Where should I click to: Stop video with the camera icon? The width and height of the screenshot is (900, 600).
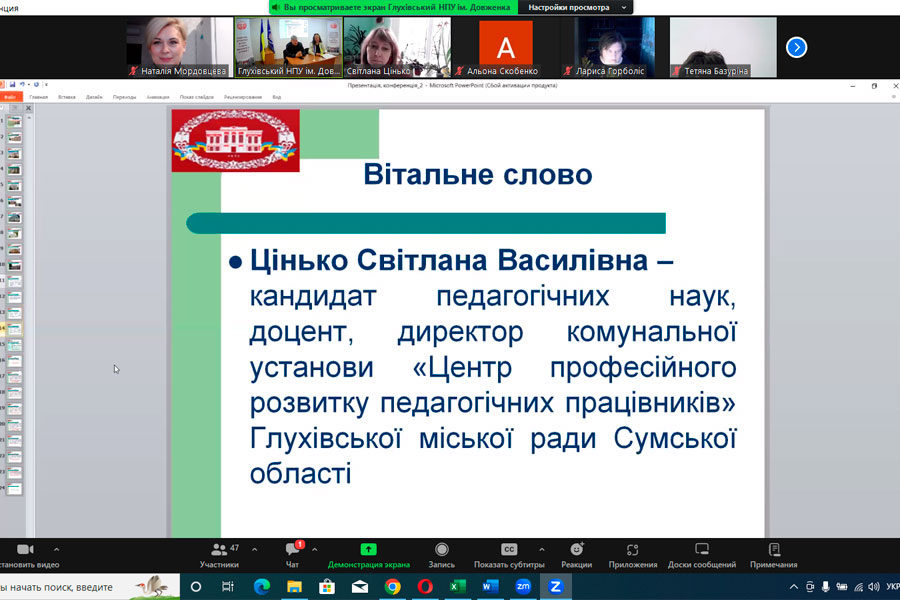pos(25,549)
